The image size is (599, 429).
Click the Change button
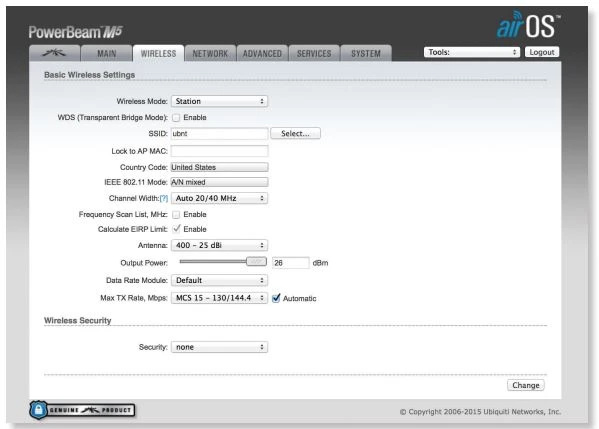(x=526, y=385)
